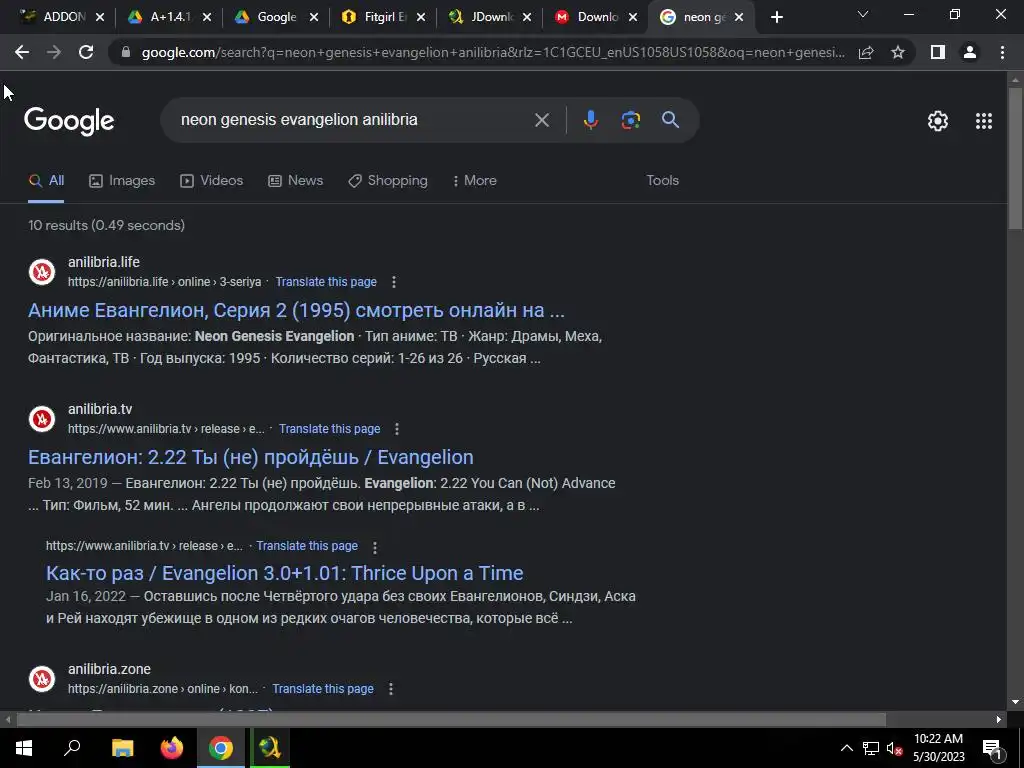1024x768 pixels.
Task: Launch Firefox from the taskbar
Action: click(x=172, y=748)
